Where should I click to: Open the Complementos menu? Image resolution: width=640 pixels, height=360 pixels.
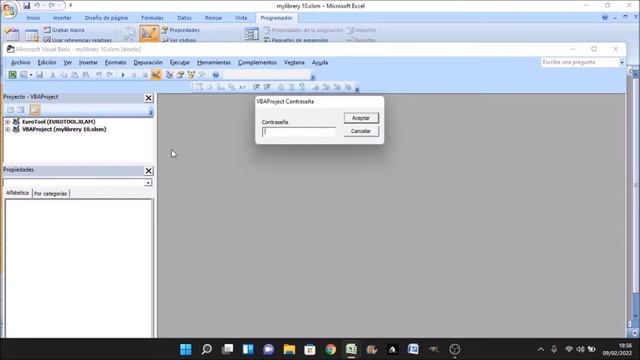click(257, 62)
